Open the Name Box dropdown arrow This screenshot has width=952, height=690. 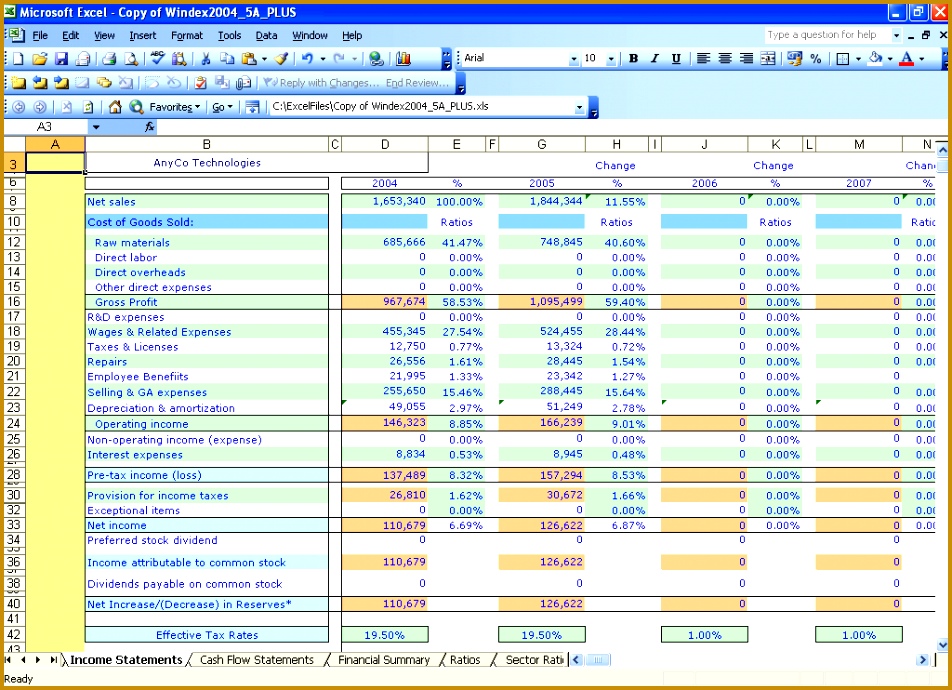coord(96,127)
